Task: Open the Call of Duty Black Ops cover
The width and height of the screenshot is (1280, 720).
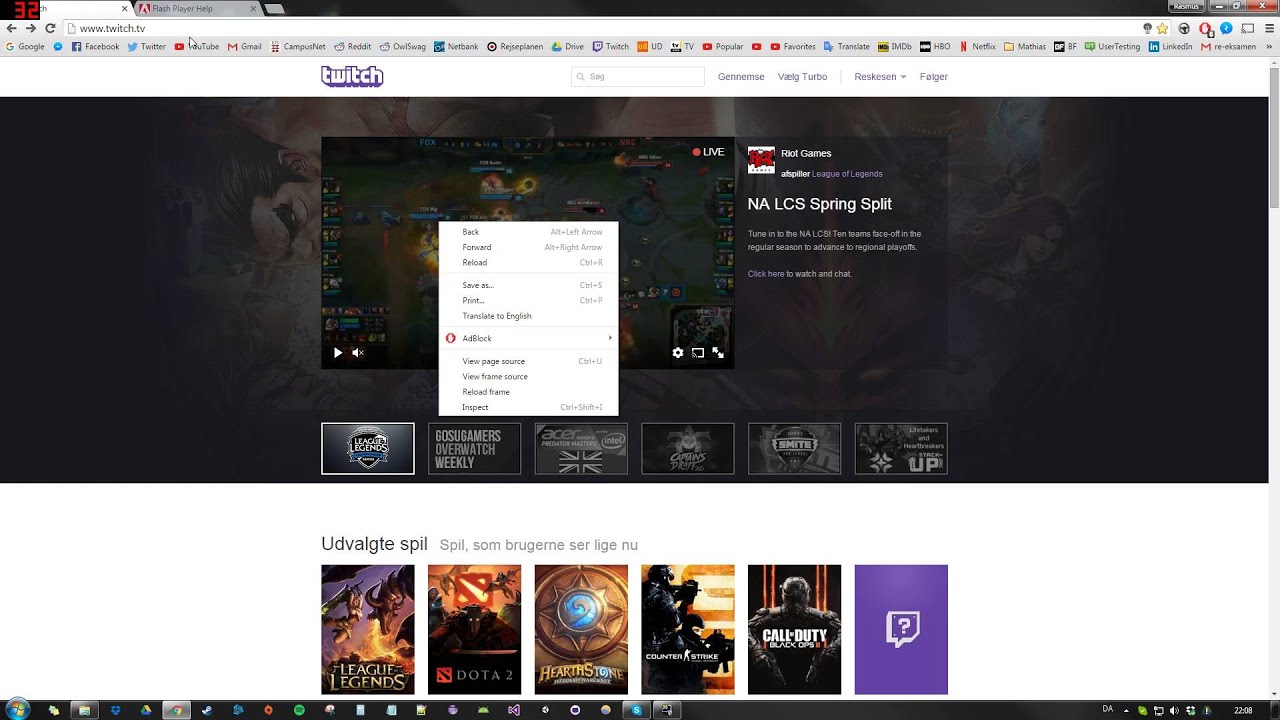Action: (x=794, y=630)
